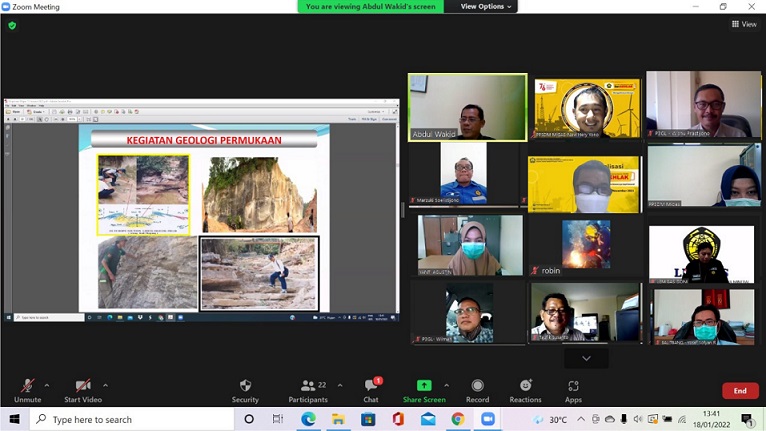Unmute the microphone in Zoom
The height and width of the screenshot is (431, 766).
27,390
